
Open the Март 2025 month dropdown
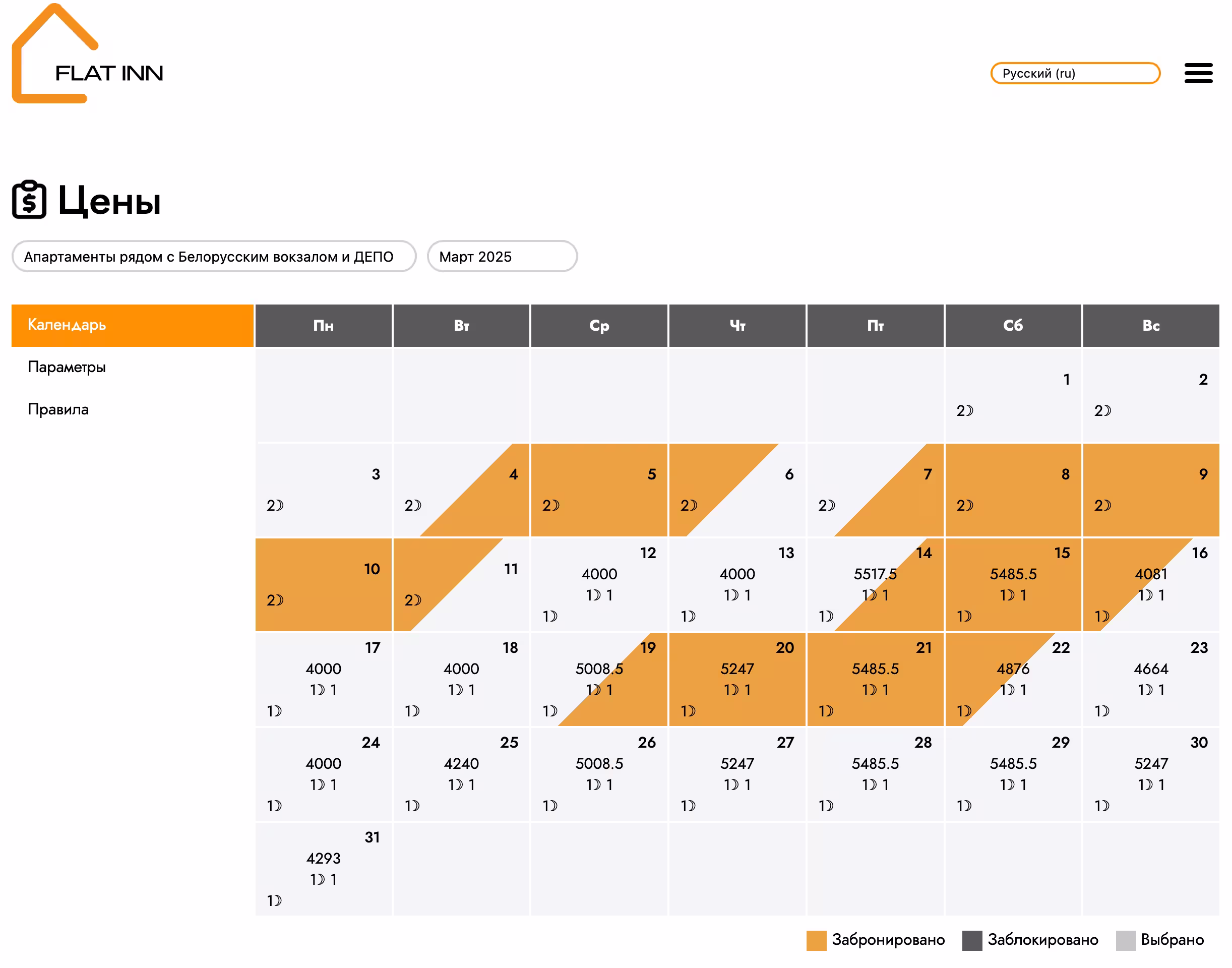[502, 257]
